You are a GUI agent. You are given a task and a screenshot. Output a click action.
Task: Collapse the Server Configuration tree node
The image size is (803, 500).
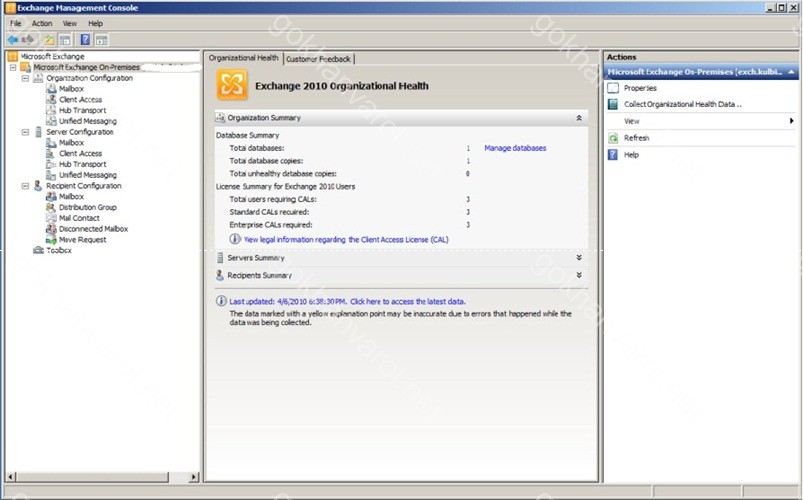[x=25, y=132]
